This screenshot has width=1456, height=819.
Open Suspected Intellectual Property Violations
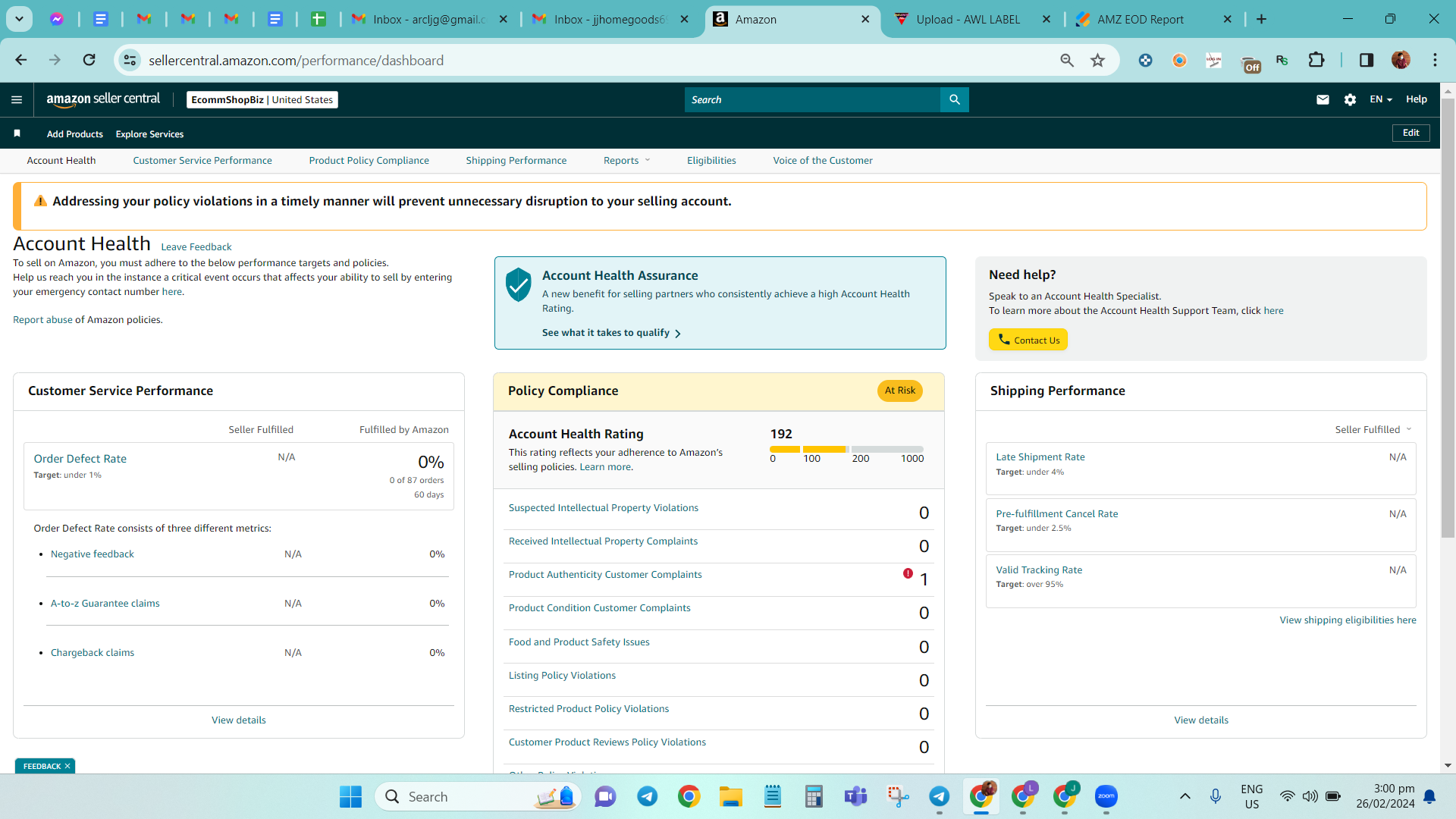[604, 507]
